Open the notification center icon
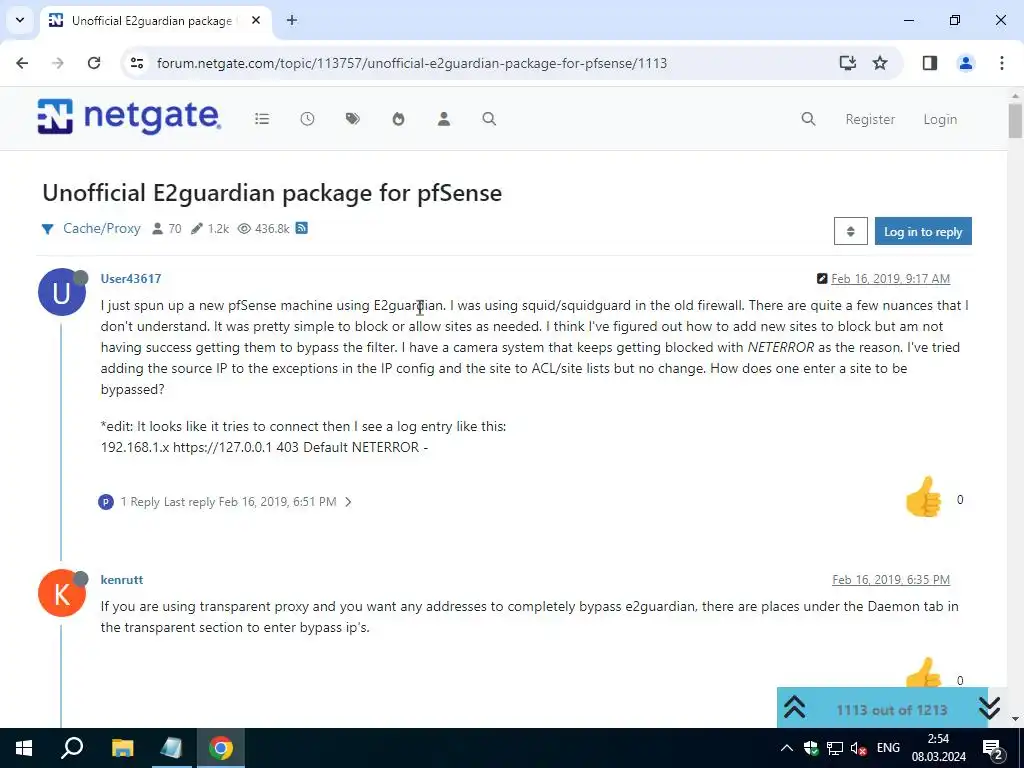The width and height of the screenshot is (1024, 768). pos(993,748)
